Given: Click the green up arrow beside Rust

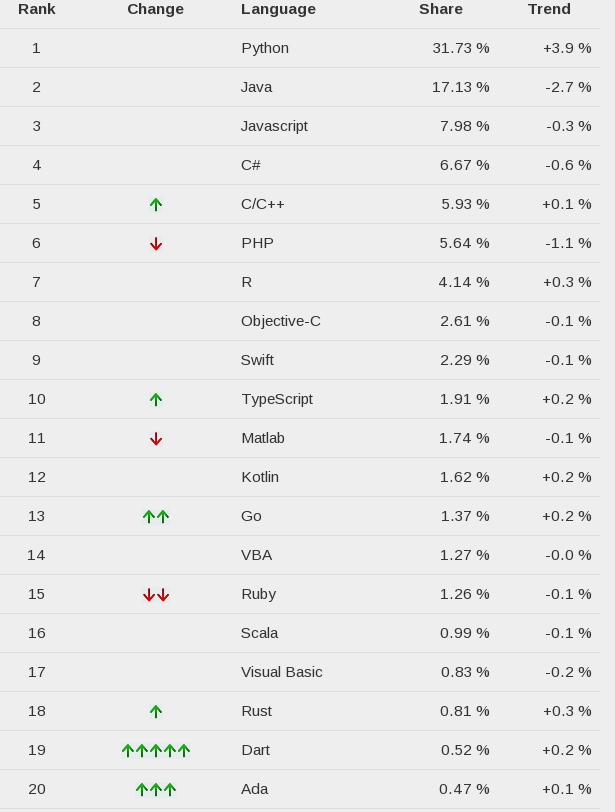Looking at the screenshot, I should click(x=156, y=711).
